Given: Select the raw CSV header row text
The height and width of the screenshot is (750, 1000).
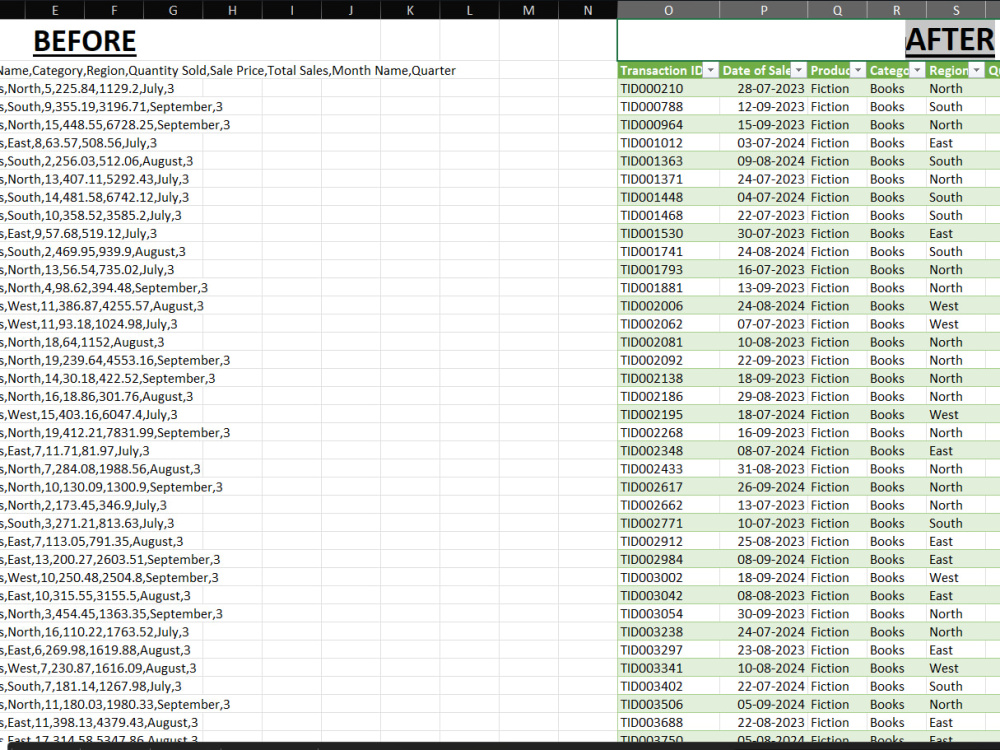Looking at the screenshot, I should pos(228,71).
